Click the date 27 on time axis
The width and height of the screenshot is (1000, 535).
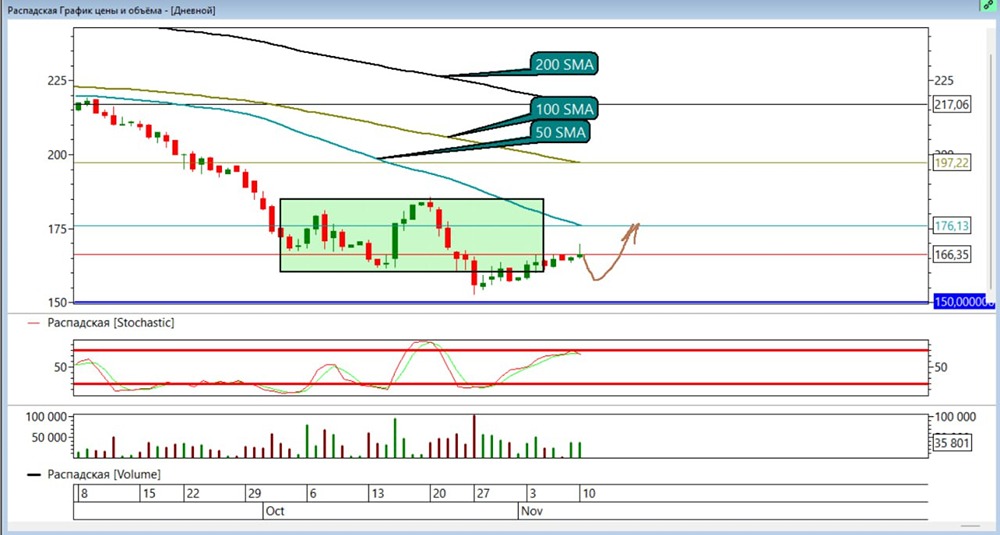[482, 493]
